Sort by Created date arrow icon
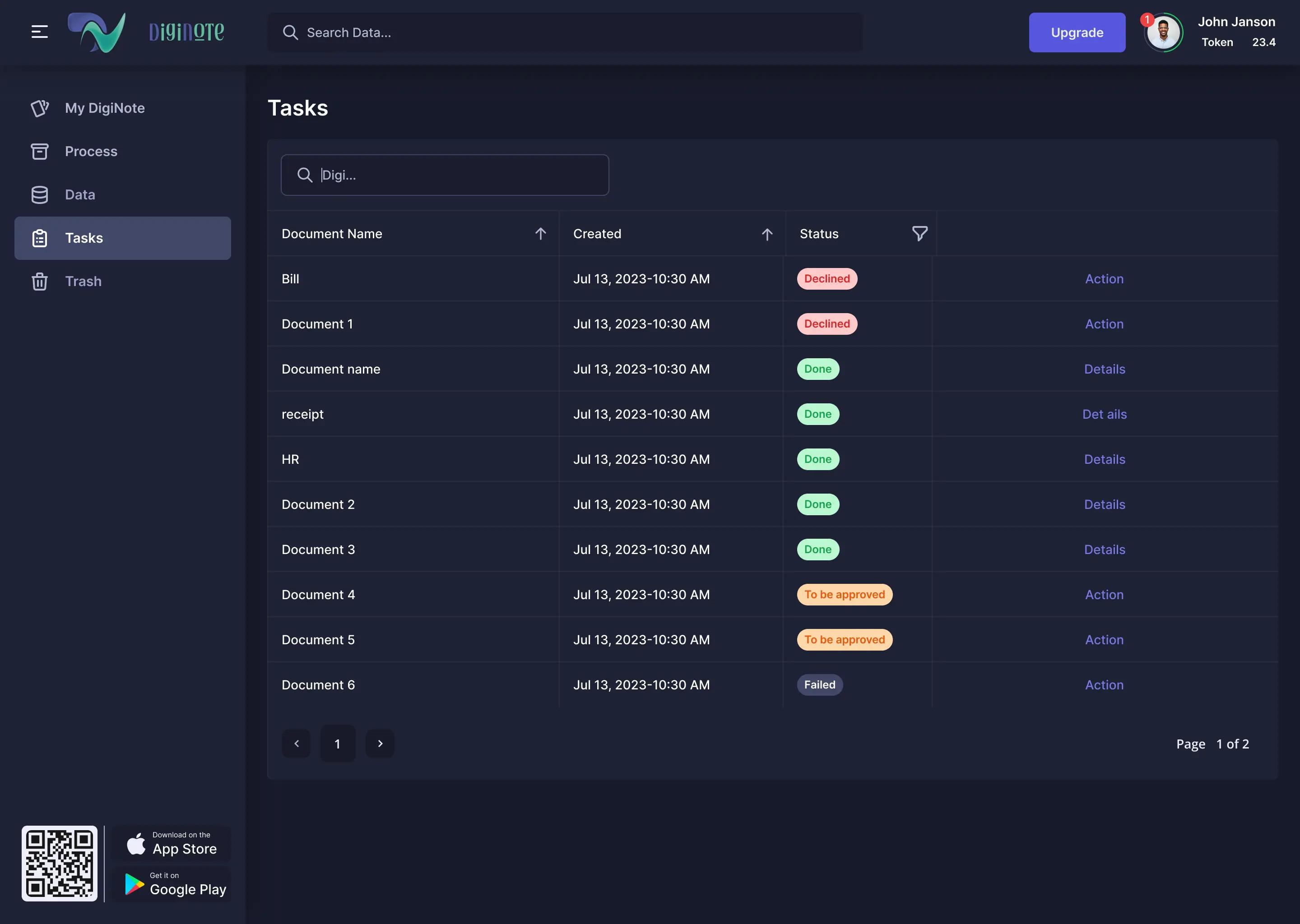The width and height of the screenshot is (1300, 924). click(766, 234)
